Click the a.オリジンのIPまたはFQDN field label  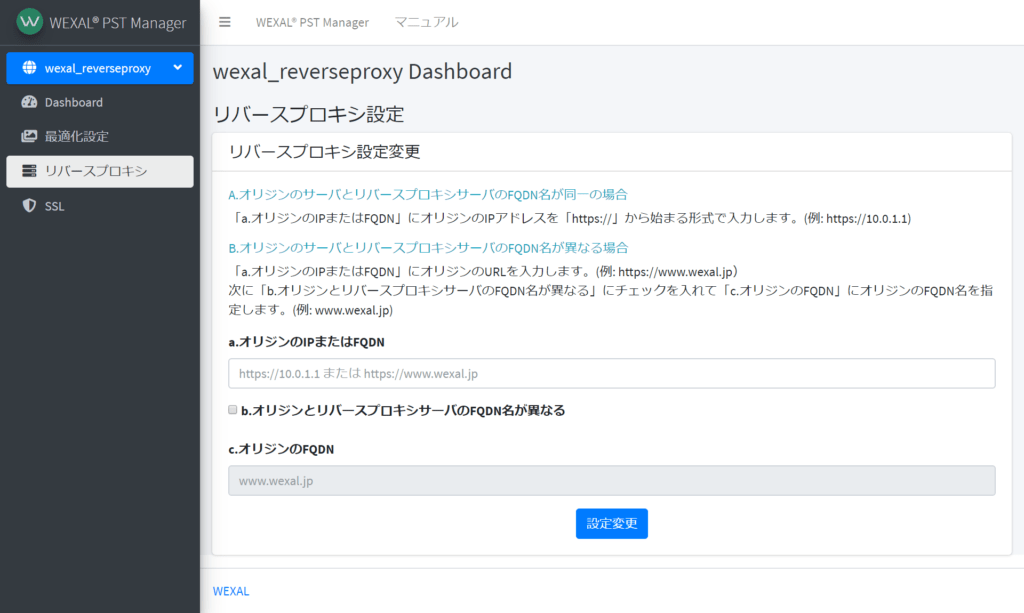(x=306, y=342)
